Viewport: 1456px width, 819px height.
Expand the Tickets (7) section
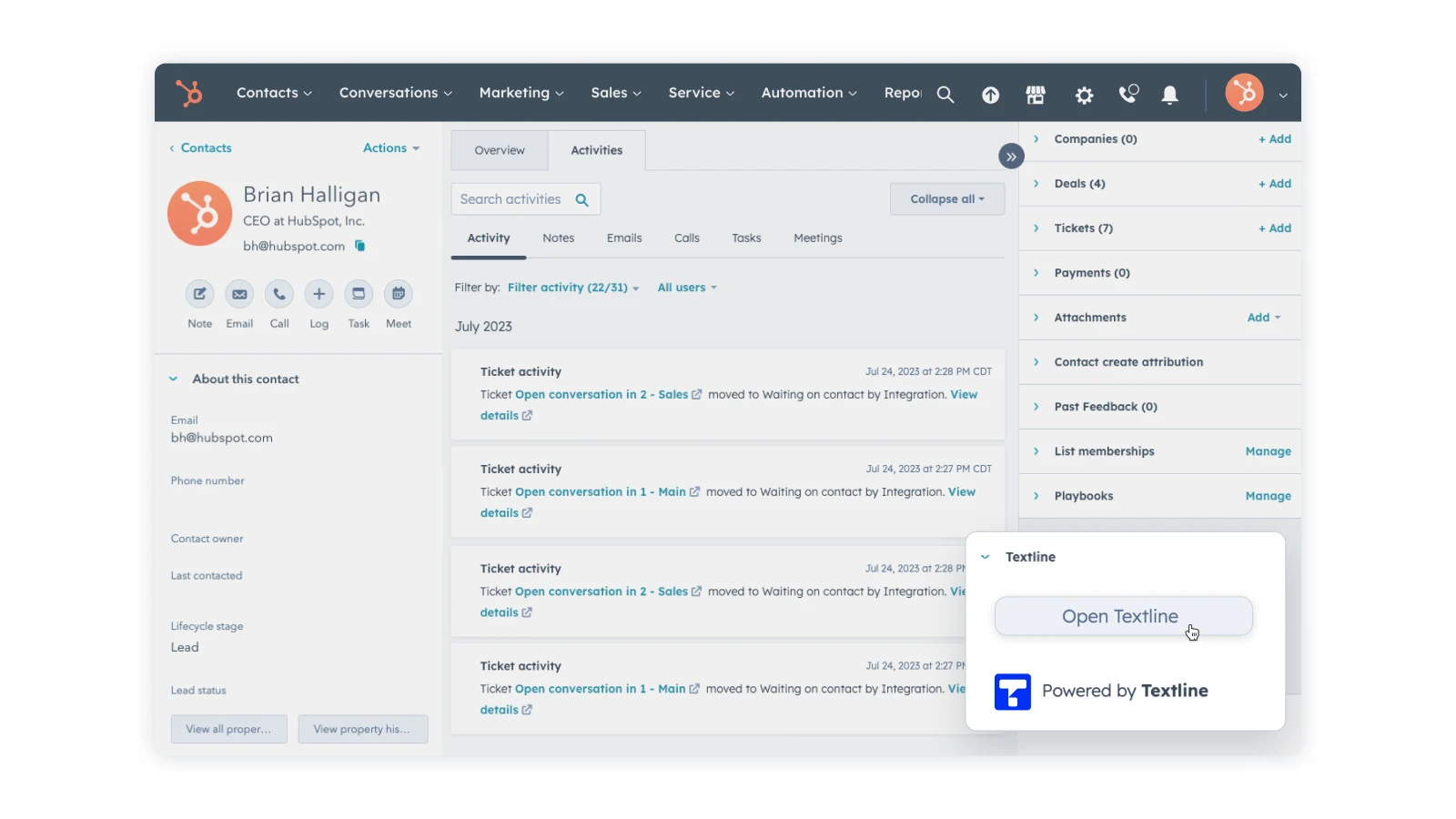coord(1036,228)
